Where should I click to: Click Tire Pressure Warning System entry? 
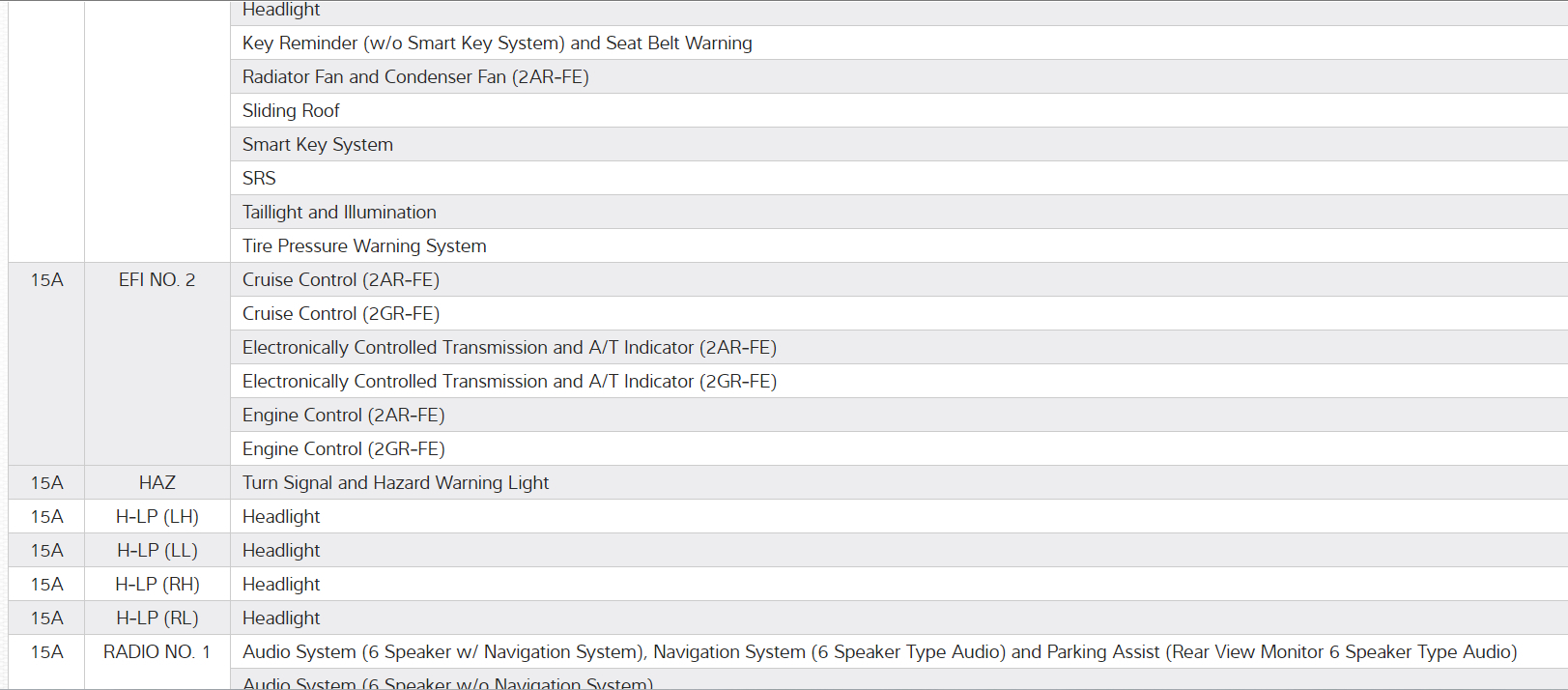point(364,246)
